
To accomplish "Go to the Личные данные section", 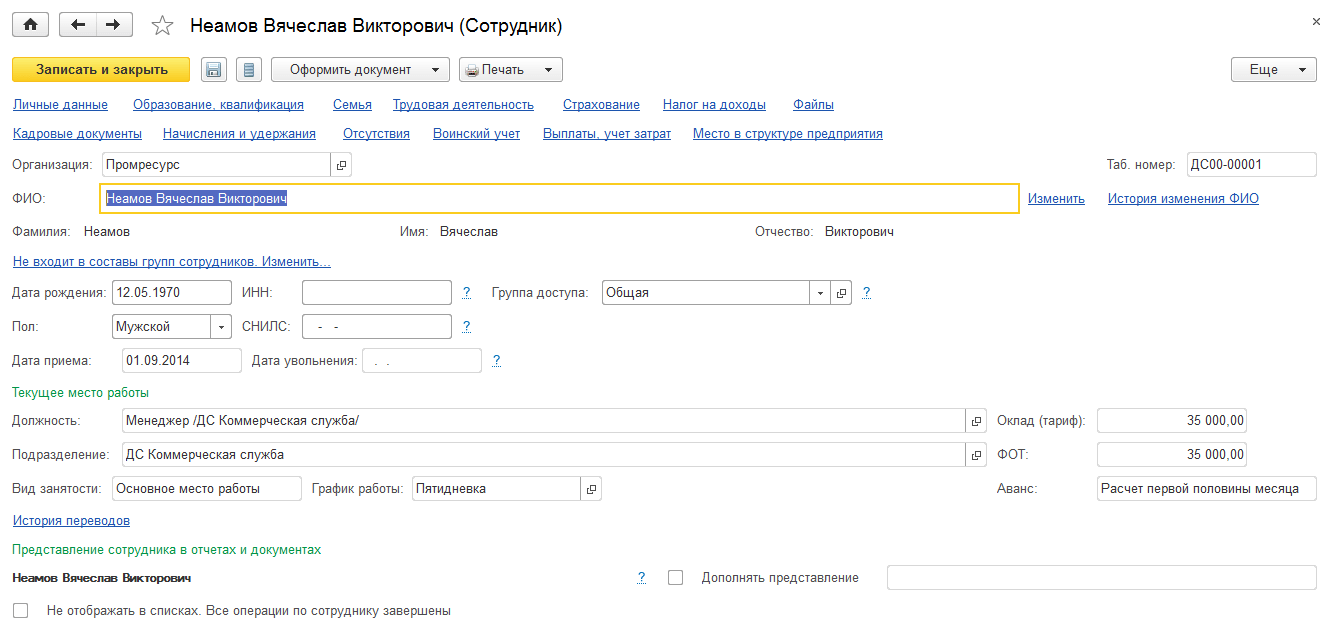I will point(60,105).
